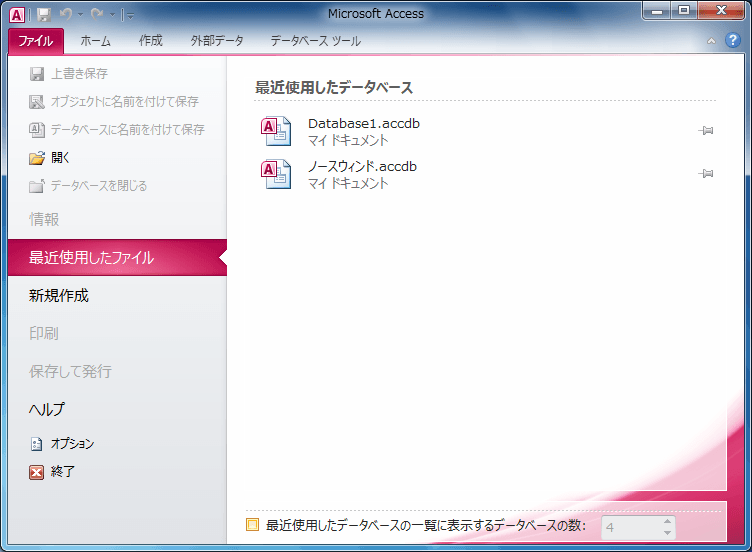The image size is (752, 552).
Task: Open the Undo history dropdown arrow
Action: (81, 15)
